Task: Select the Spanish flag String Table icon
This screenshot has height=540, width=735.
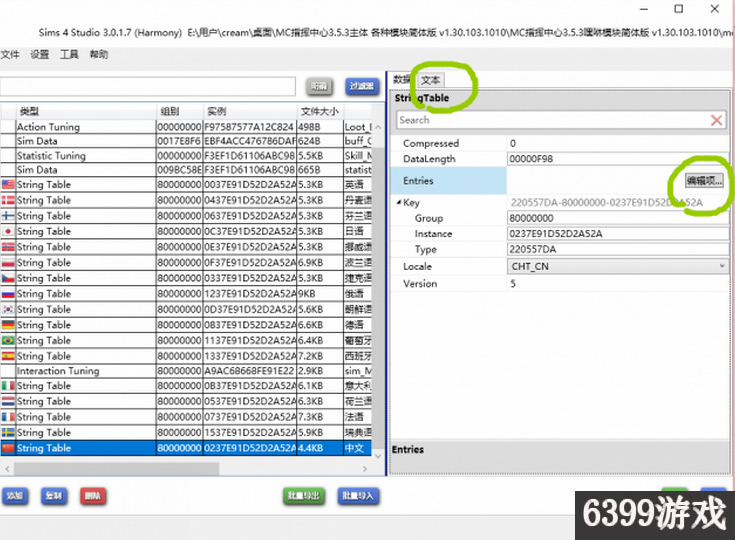Action: coord(8,356)
